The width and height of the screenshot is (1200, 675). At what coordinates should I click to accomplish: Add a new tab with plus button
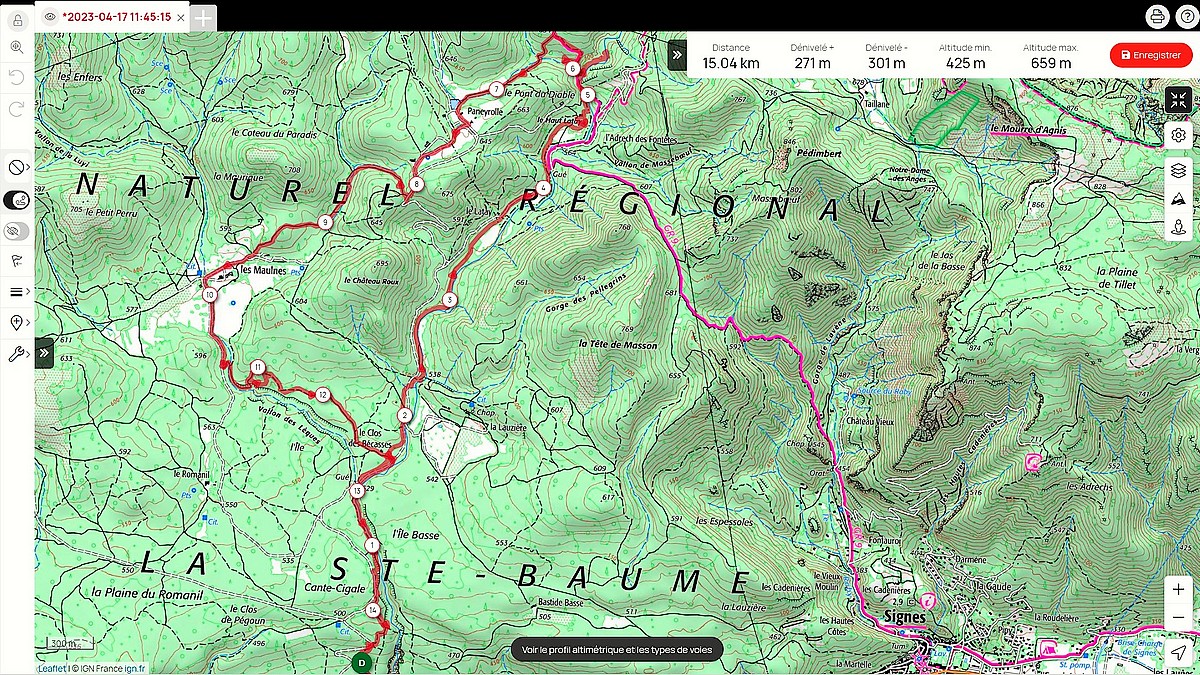tap(202, 17)
